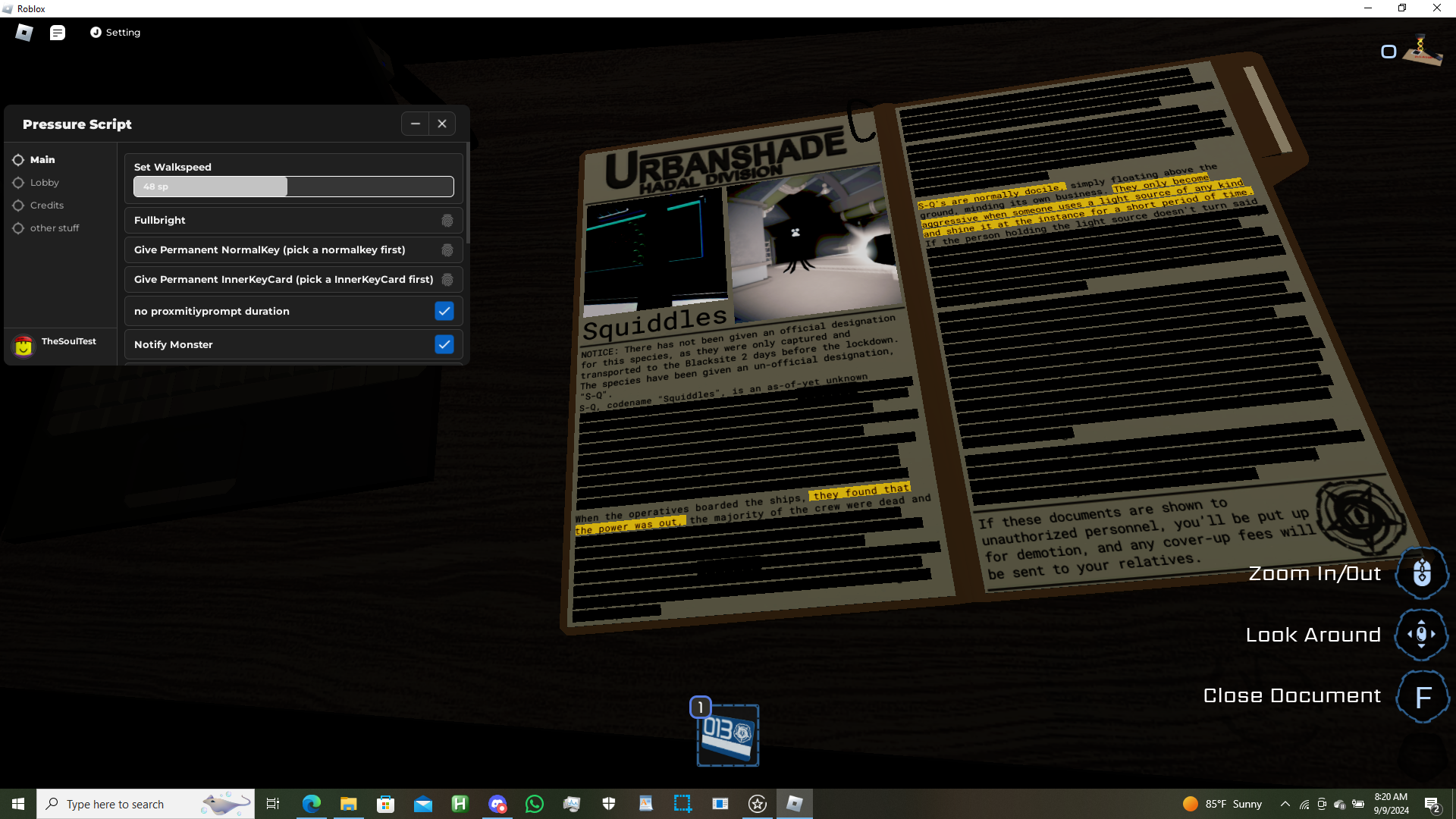Open the Roblox chat bubble icon
The image size is (1456, 819).
tap(58, 33)
